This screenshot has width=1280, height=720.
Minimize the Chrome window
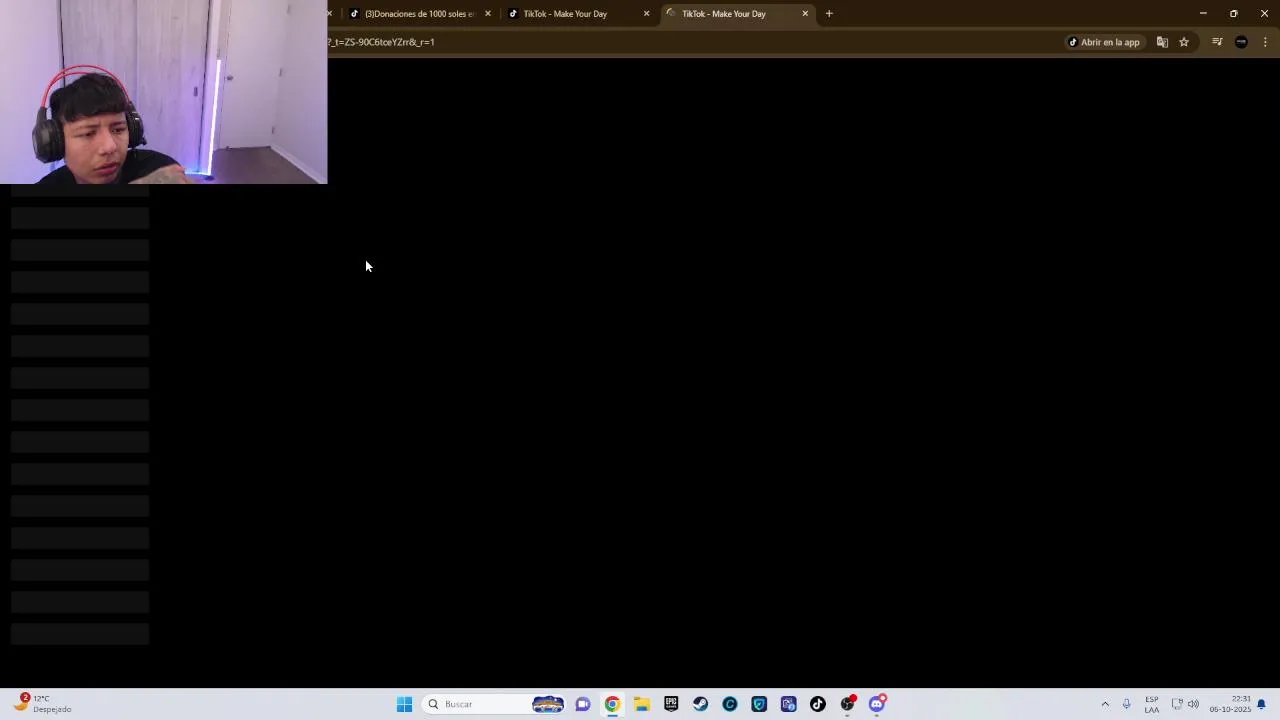tap(1203, 14)
